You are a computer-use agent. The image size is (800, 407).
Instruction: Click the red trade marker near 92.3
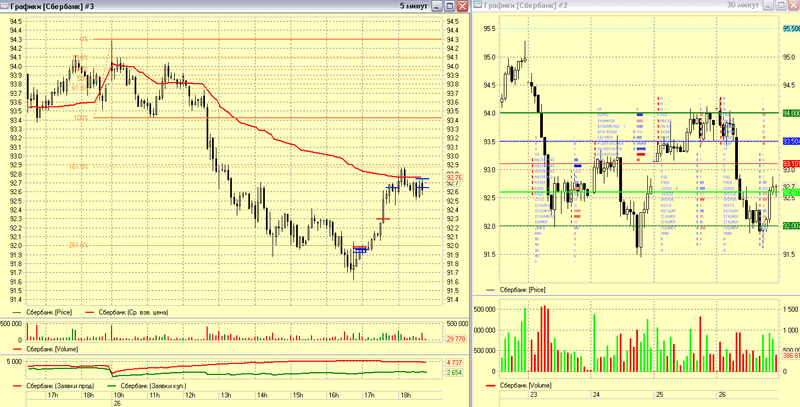[x=383, y=219]
